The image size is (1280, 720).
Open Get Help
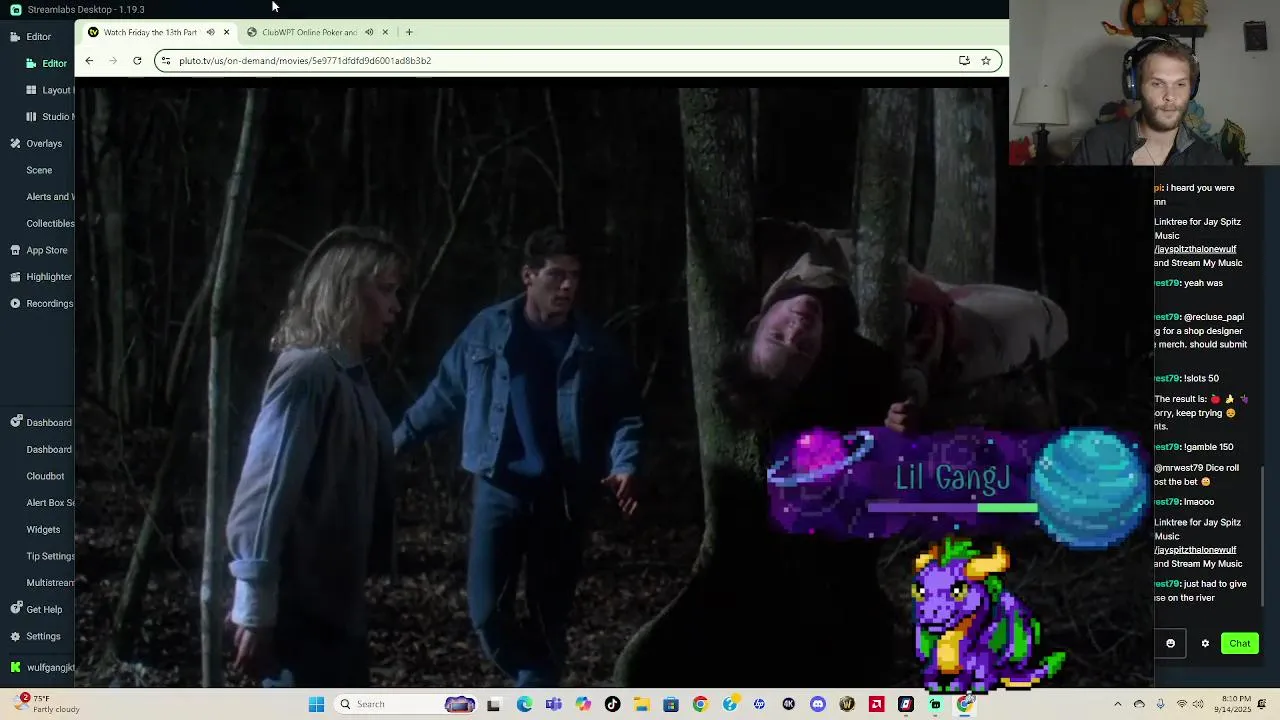[x=36, y=609]
